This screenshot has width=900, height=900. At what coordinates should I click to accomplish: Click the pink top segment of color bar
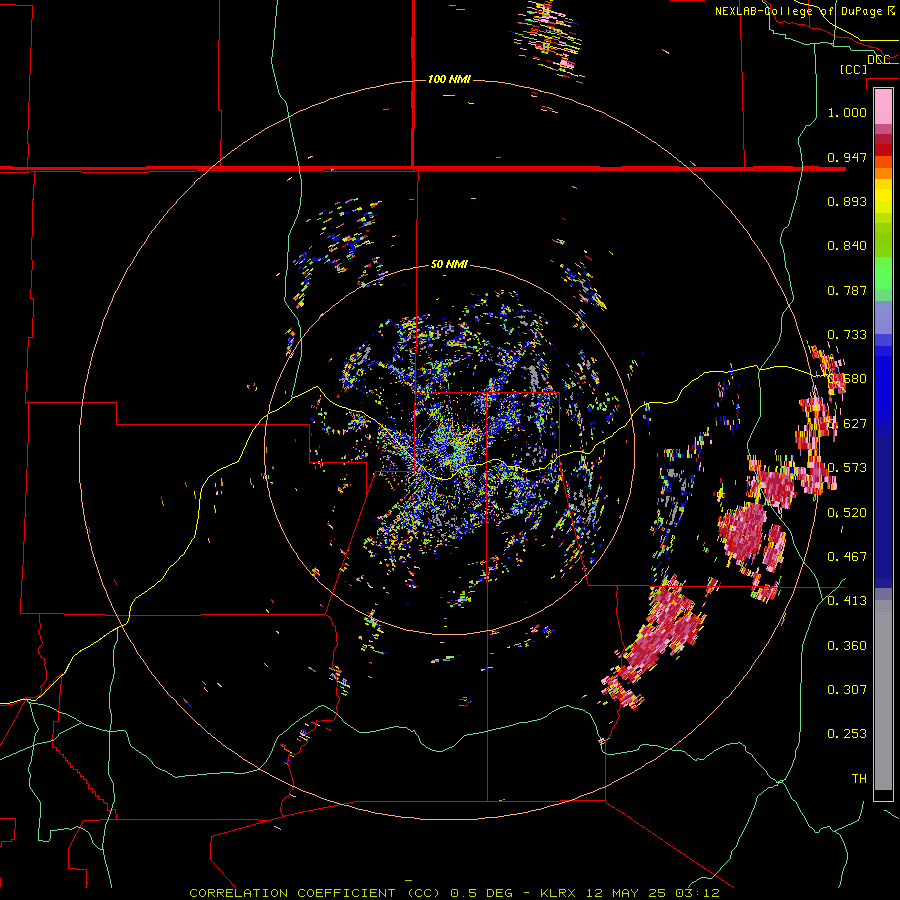pos(883,106)
